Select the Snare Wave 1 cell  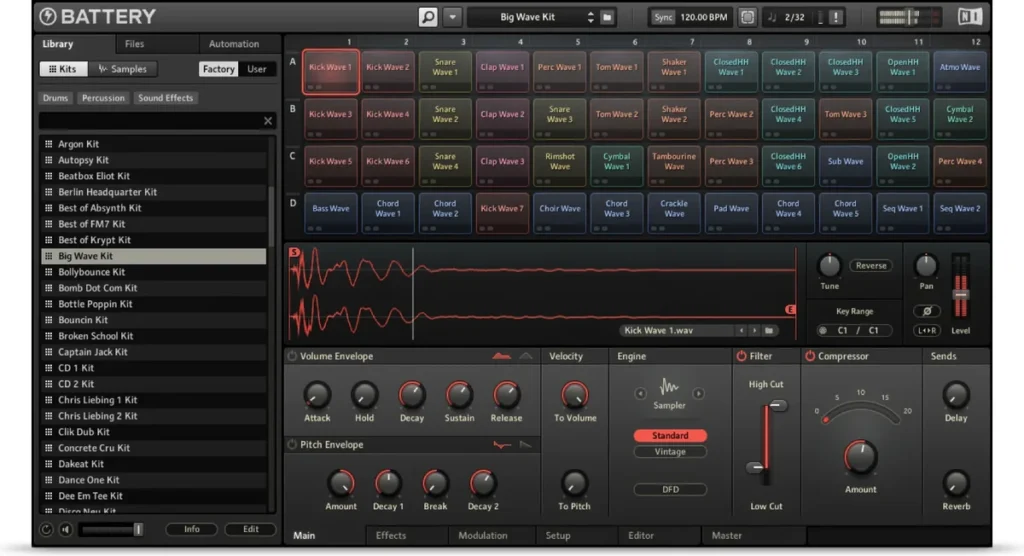445,71
